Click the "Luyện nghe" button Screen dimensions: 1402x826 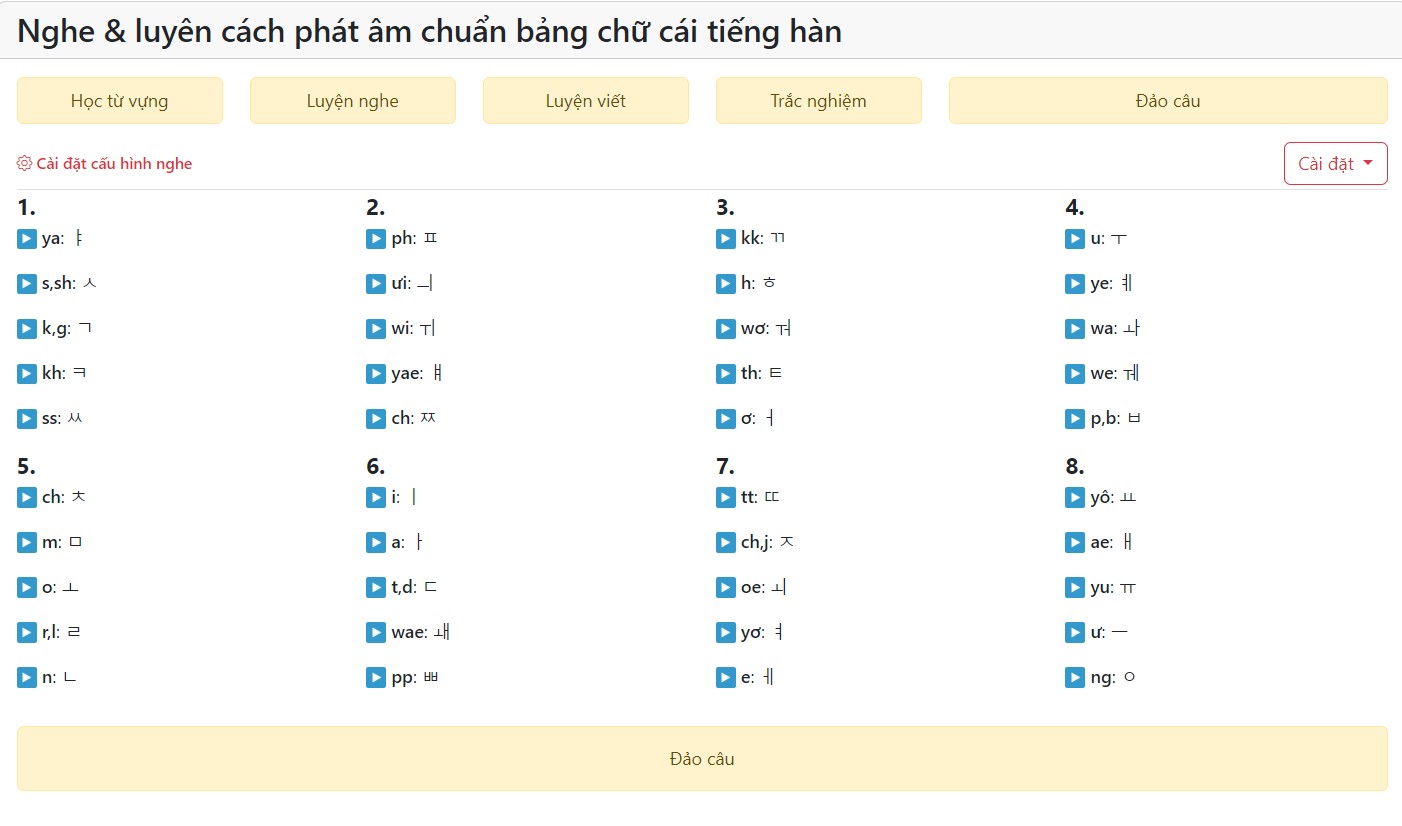point(352,100)
